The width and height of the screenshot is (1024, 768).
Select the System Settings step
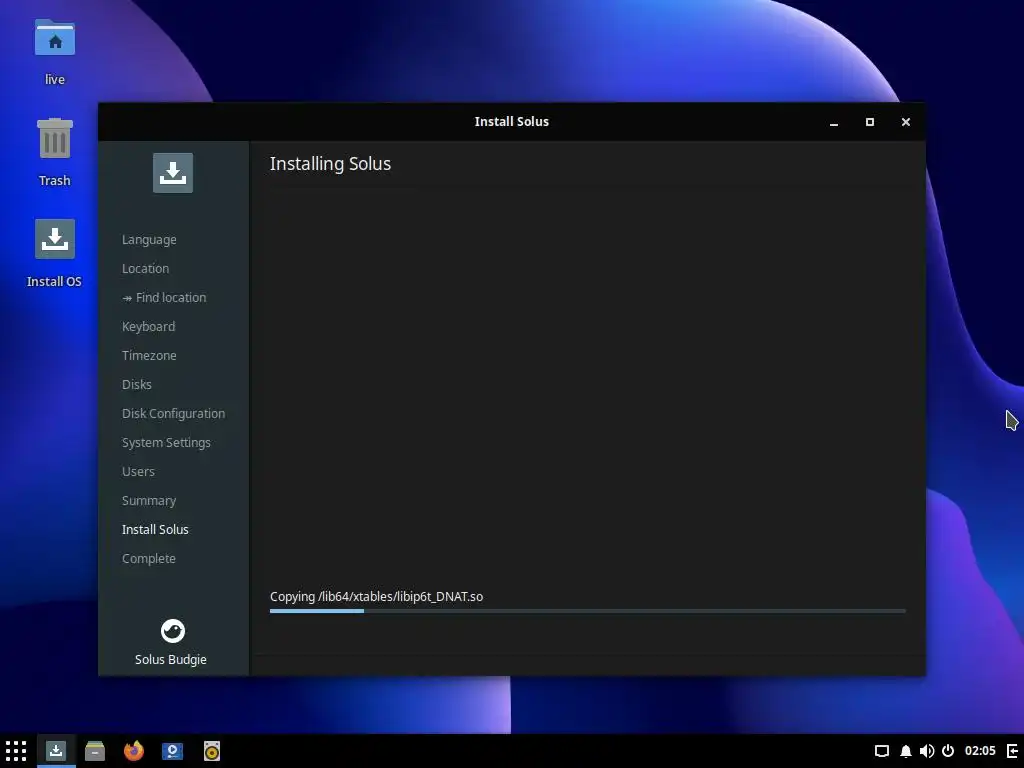click(166, 442)
